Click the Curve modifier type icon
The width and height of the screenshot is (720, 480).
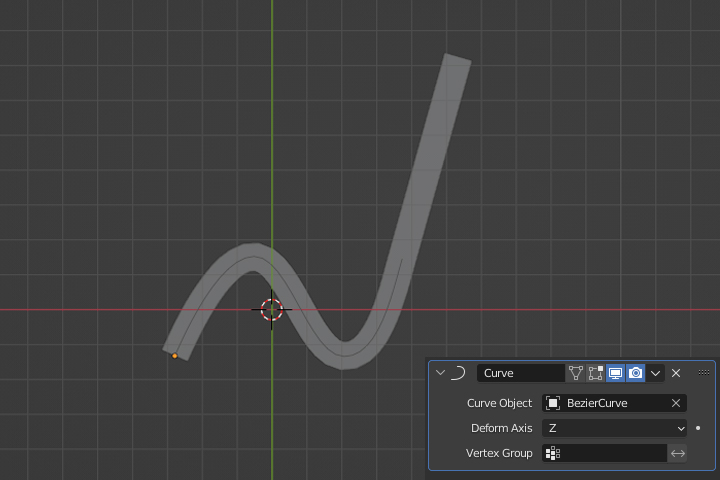pos(458,373)
